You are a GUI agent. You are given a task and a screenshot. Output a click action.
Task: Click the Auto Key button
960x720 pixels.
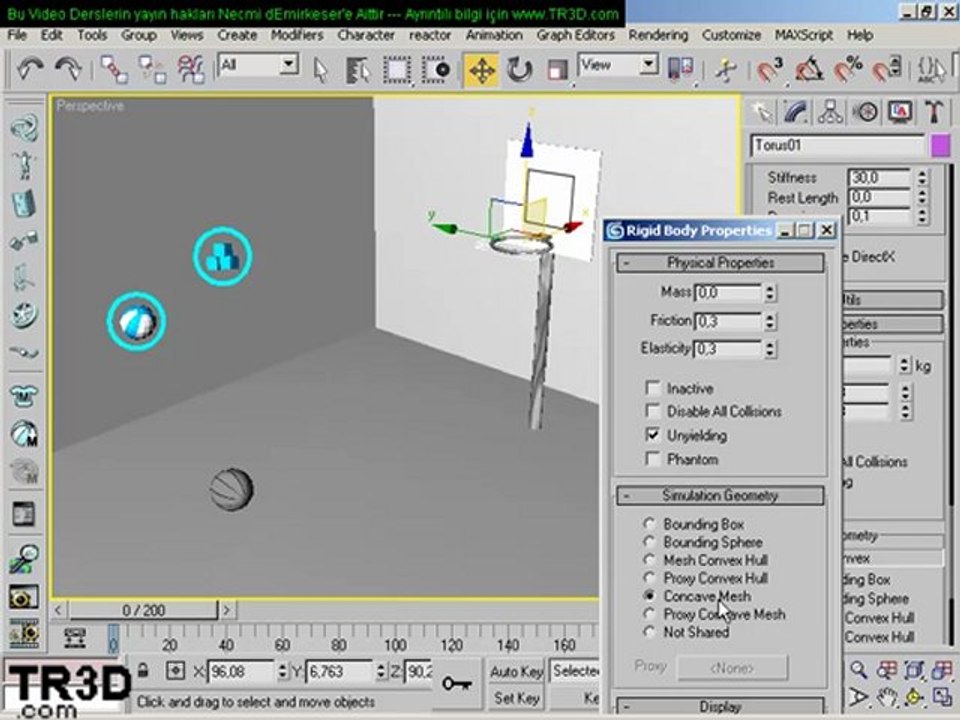click(x=516, y=672)
